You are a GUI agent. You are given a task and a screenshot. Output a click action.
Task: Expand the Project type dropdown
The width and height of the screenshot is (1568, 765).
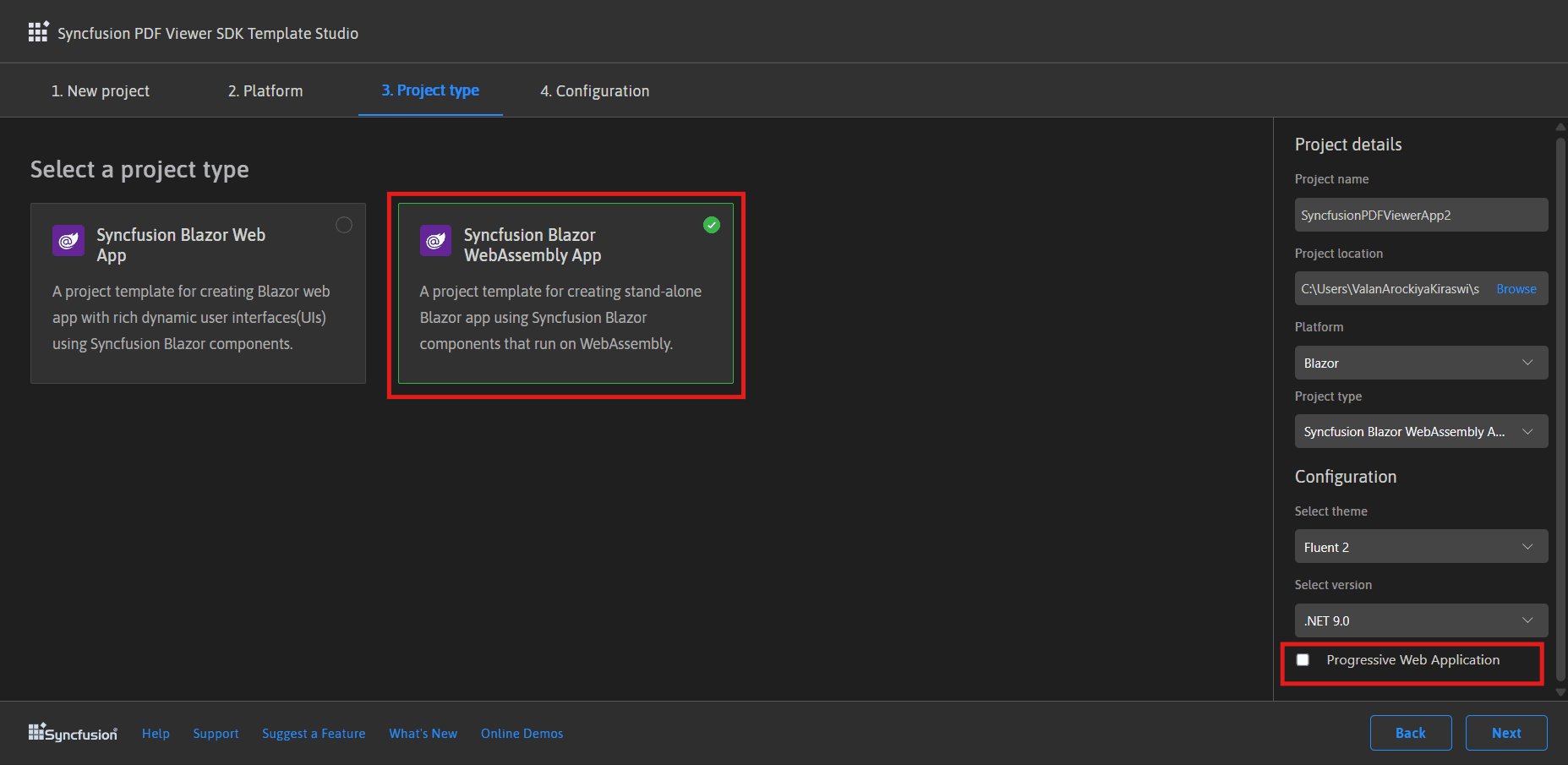[x=1421, y=431]
